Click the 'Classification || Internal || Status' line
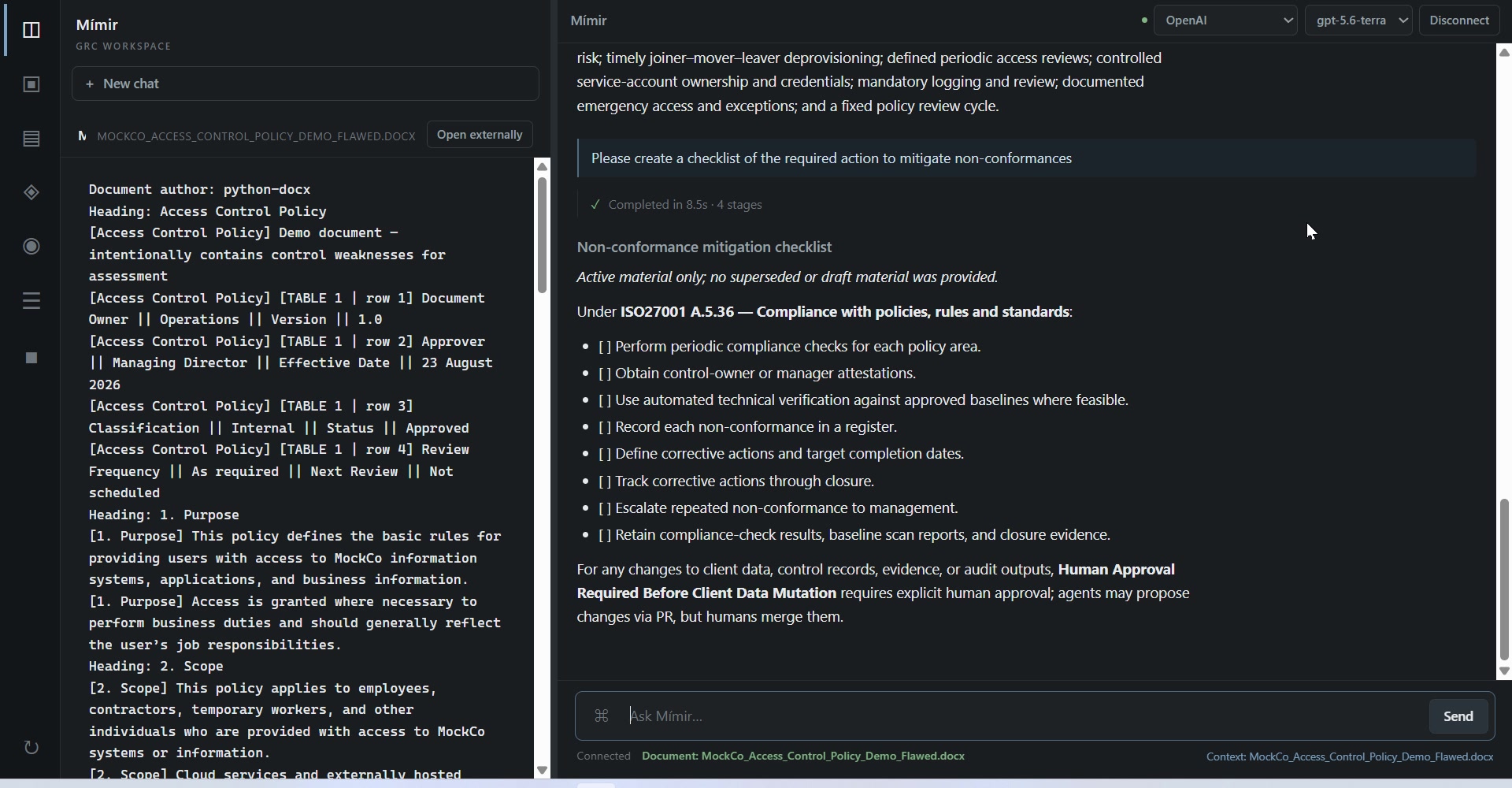 [279, 428]
